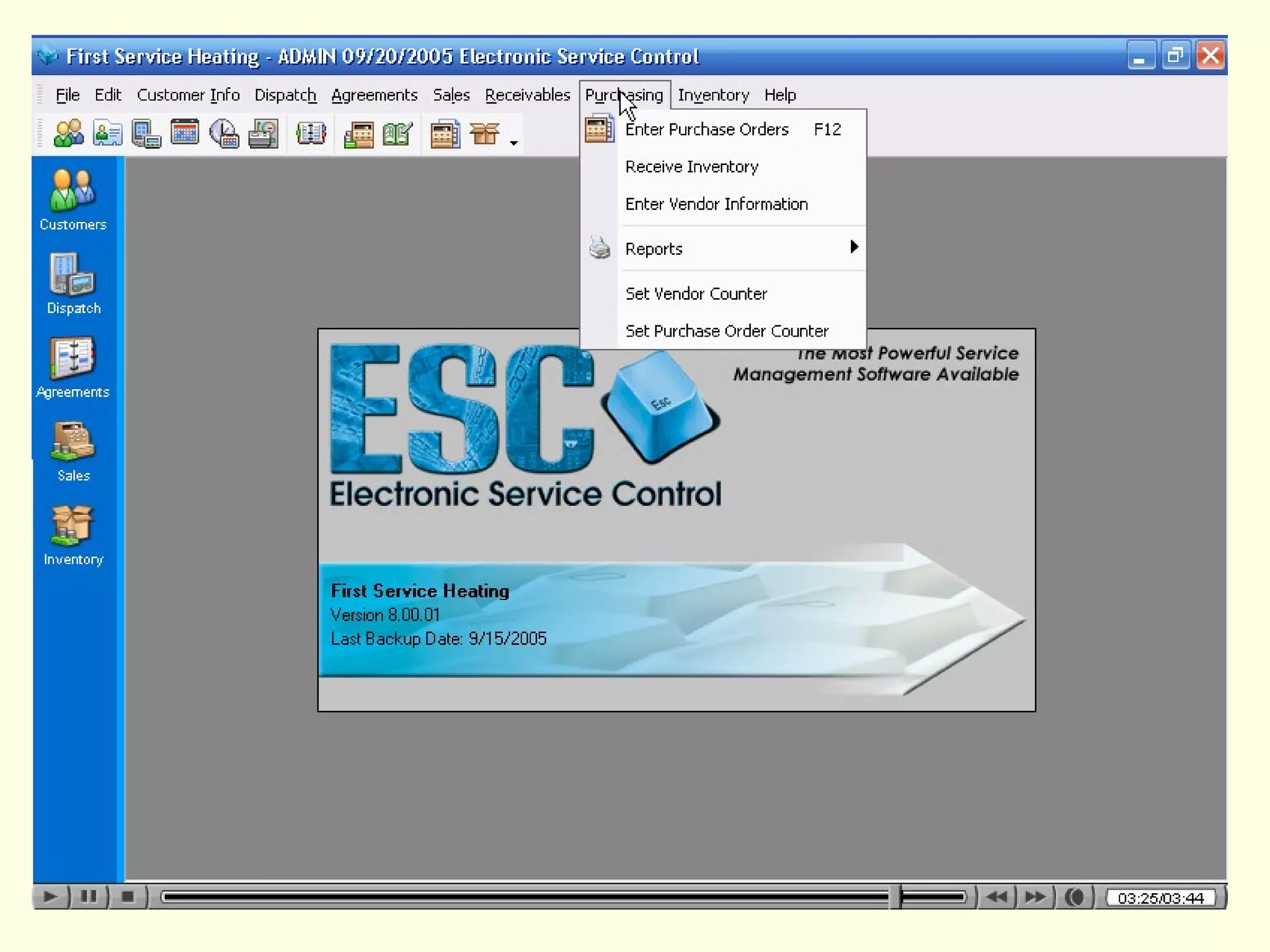Click the open box inventory toolbar icon
The image size is (1270, 952).
click(x=484, y=133)
